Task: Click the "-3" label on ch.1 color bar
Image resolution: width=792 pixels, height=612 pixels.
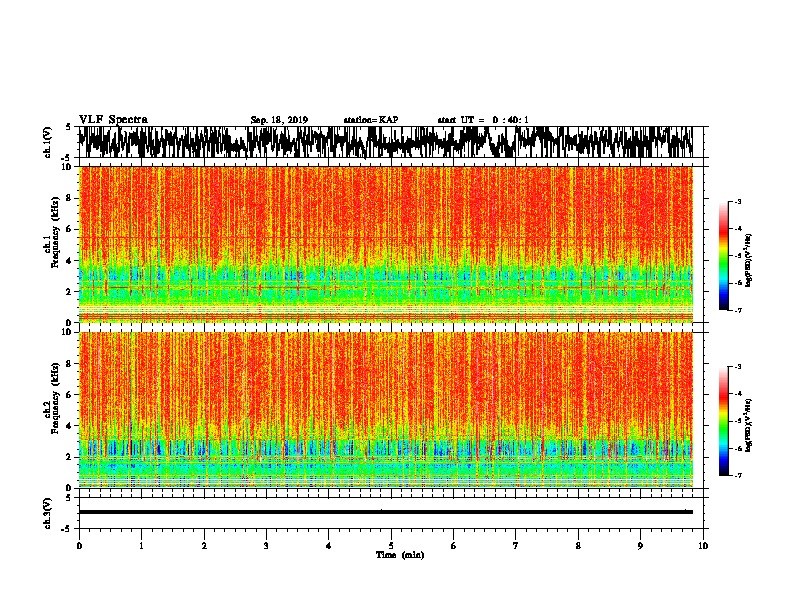Action: click(x=738, y=201)
